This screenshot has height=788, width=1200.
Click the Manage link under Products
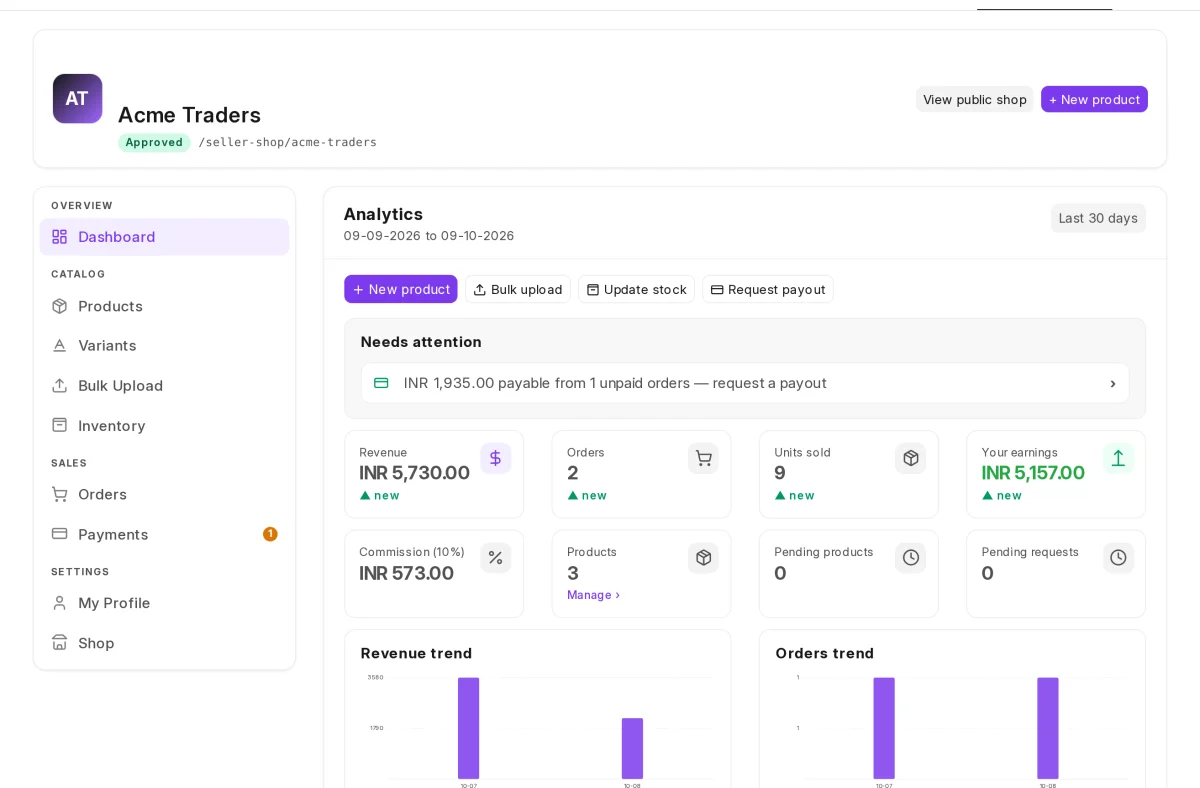594,595
